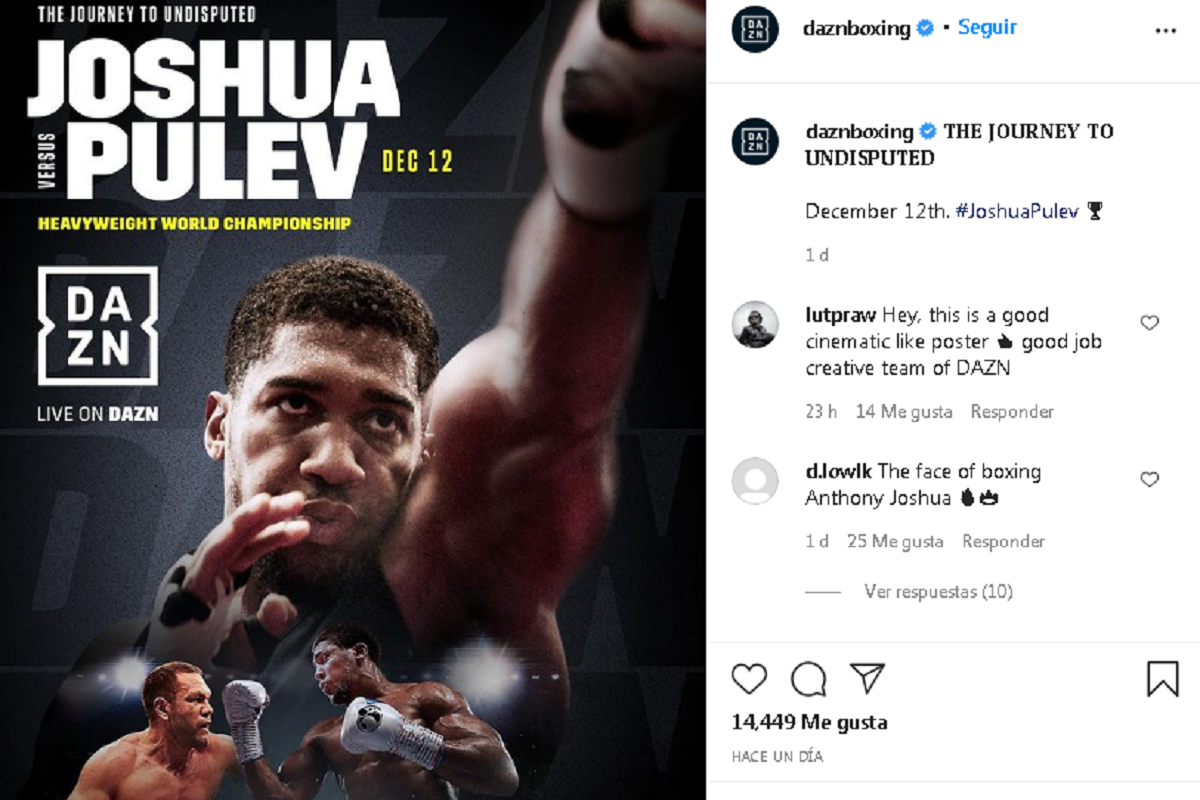The height and width of the screenshot is (800, 1200).
Task: Open comment bubble icon under the post
Action: pyautogui.click(x=808, y=679)
